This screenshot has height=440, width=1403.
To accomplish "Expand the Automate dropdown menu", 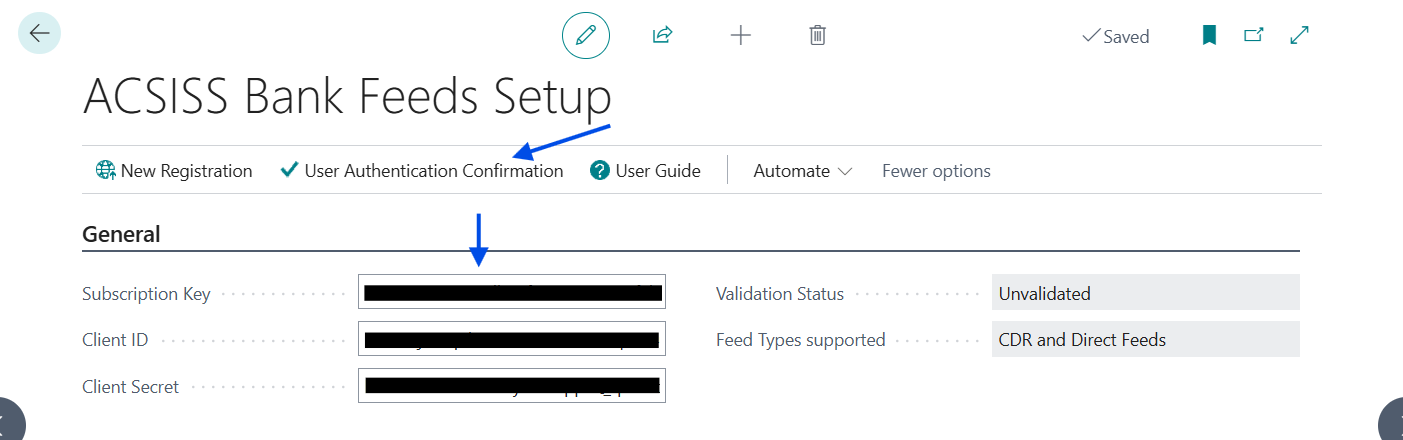I will 802,171.
